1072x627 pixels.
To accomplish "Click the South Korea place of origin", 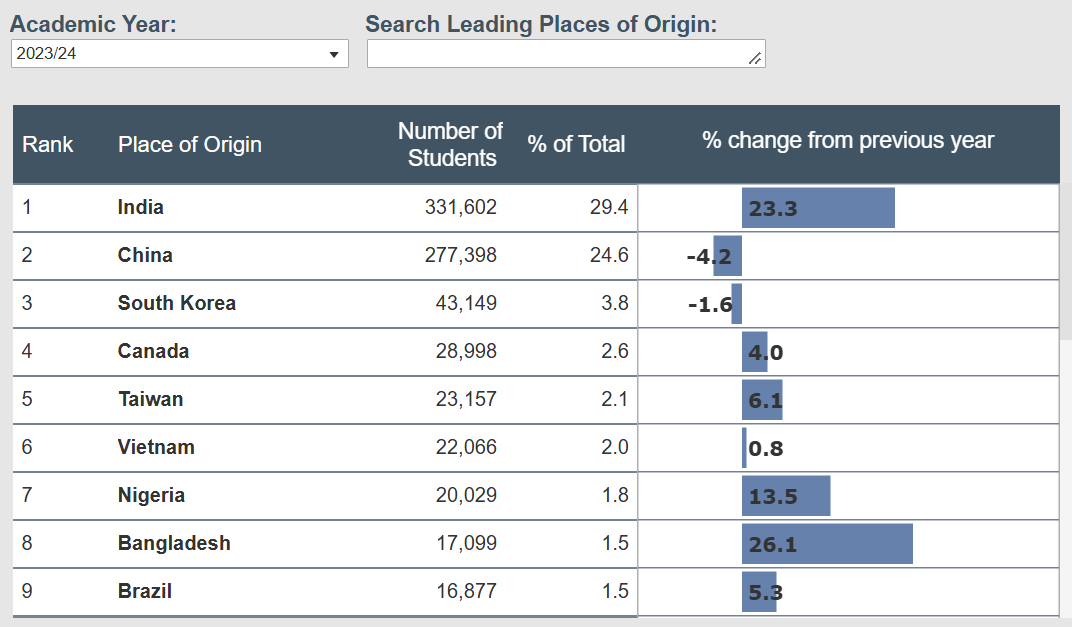I will point(177,303).
